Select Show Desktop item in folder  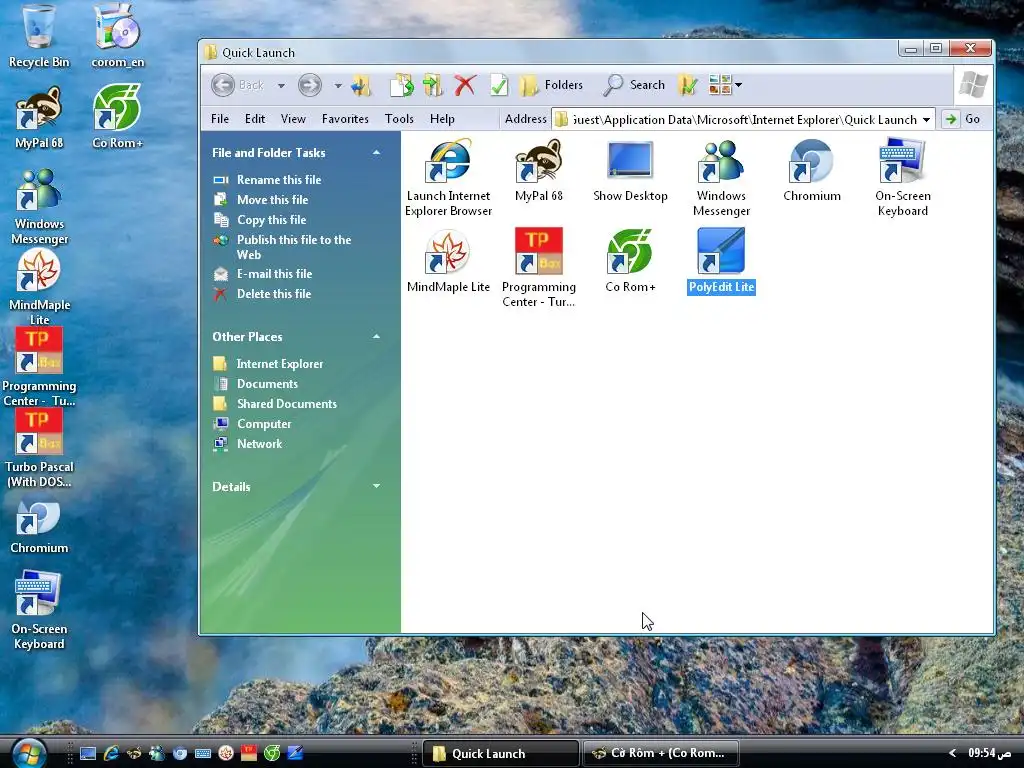630,170
